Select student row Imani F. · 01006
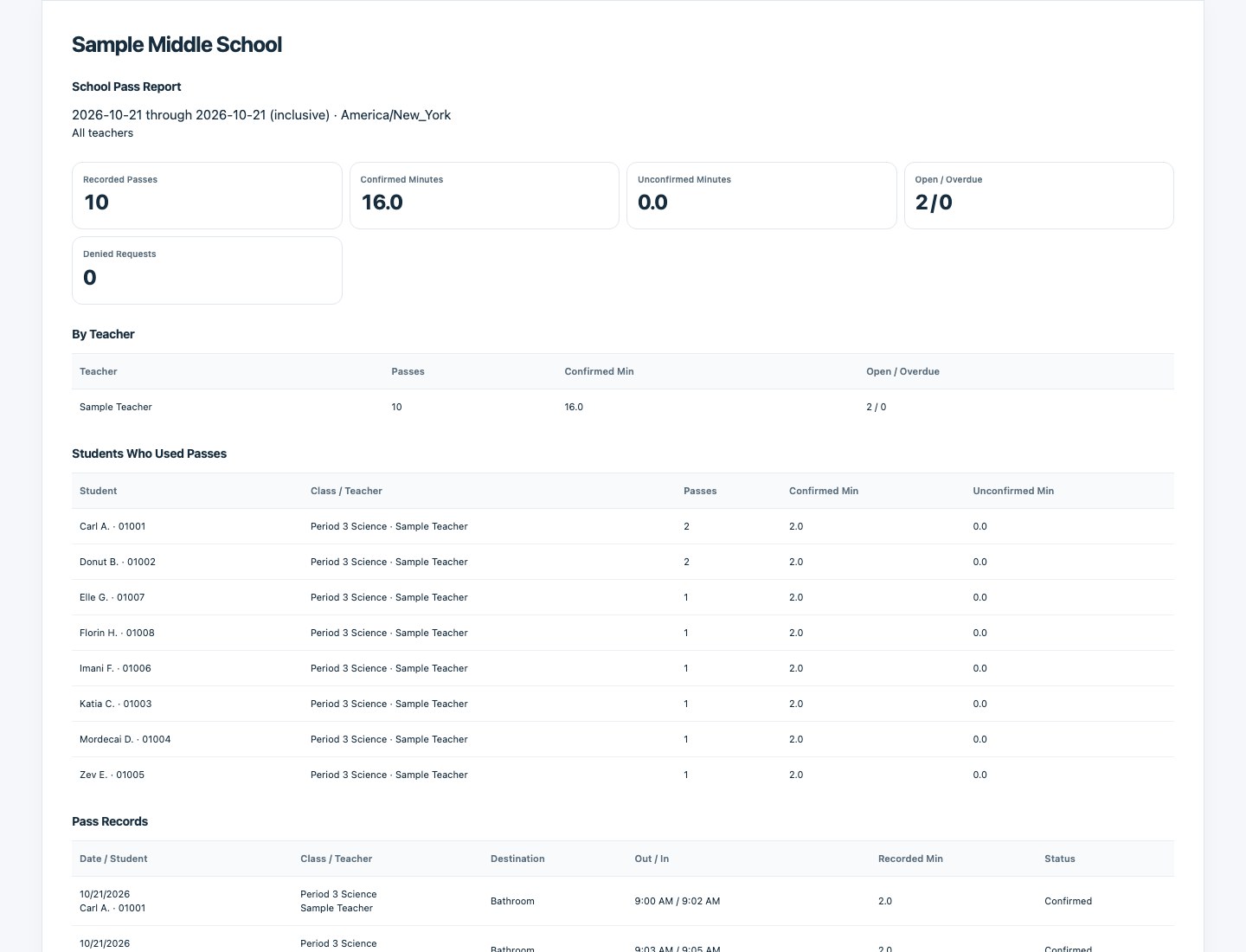This screenshot has height=952, width=1246. [623, 668]
